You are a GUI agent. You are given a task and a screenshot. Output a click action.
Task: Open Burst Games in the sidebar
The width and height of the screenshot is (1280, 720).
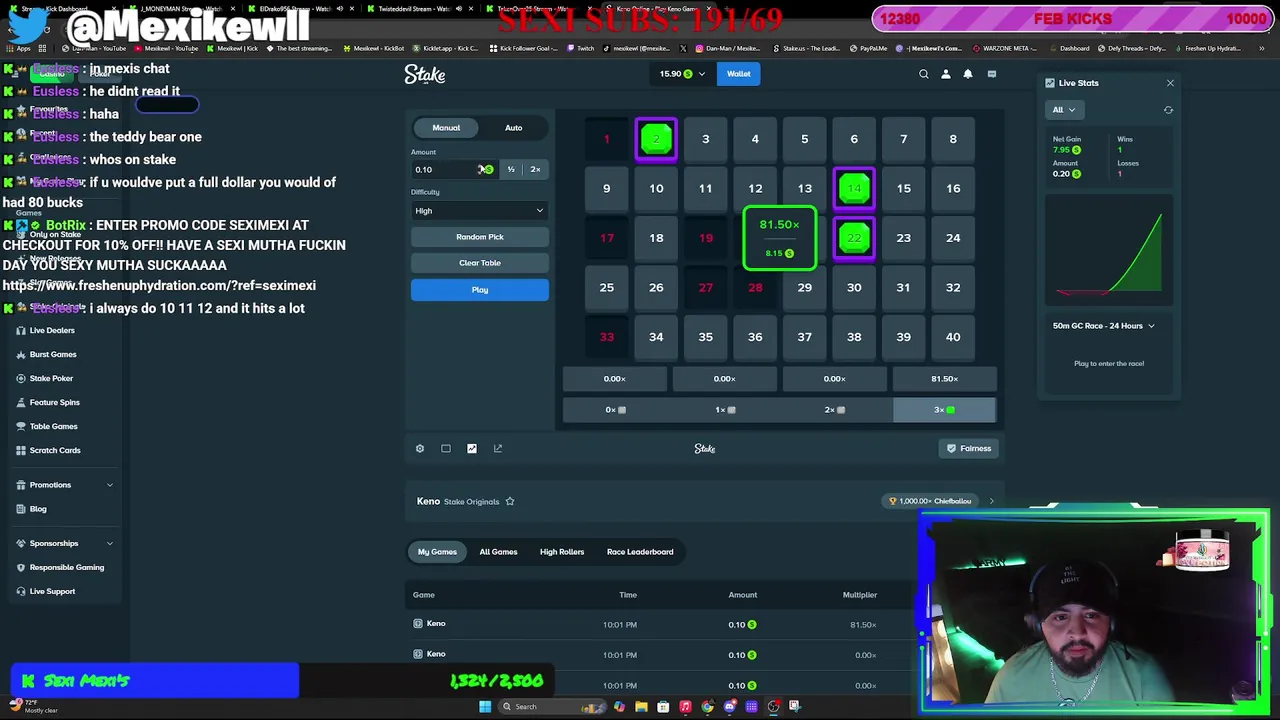53,354
